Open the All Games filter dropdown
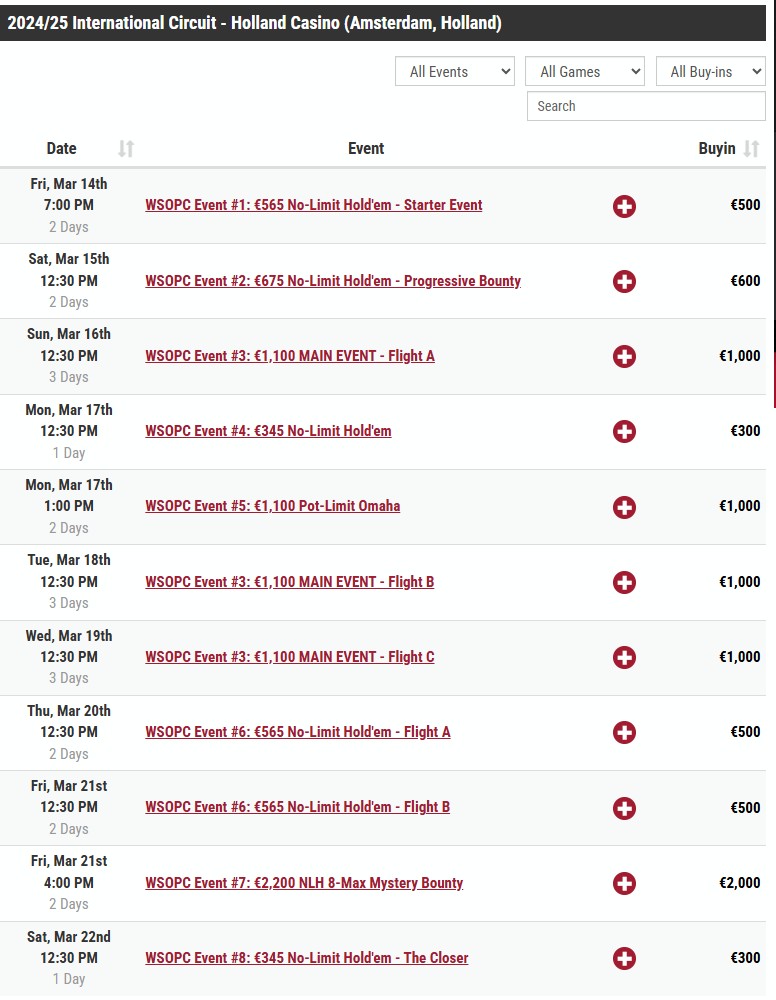 [x=585, y=71]
